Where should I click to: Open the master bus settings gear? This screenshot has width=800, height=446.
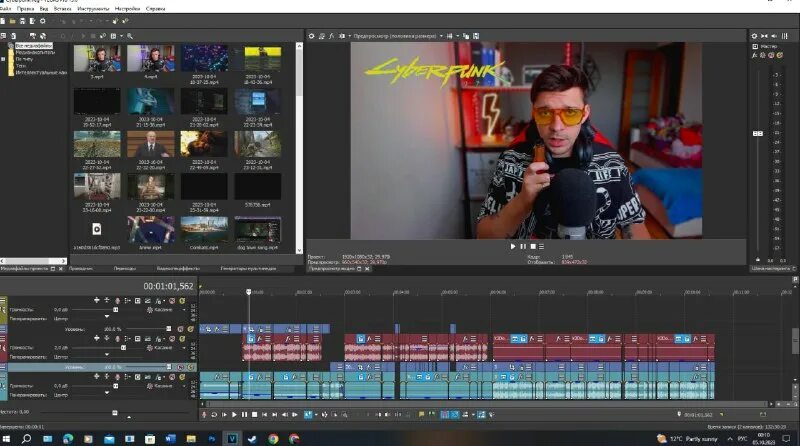pyautogui.click(x=754, y=36)
